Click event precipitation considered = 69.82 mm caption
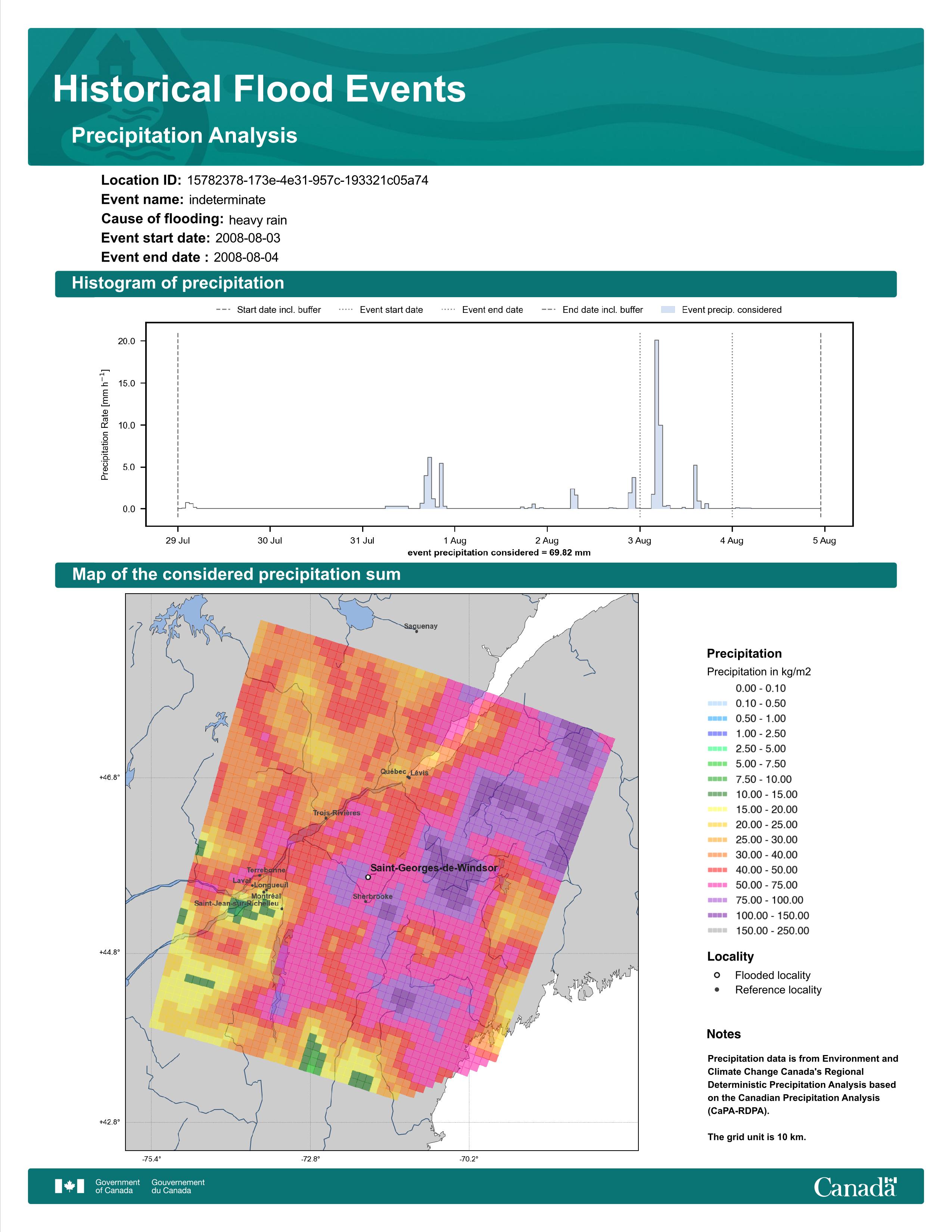 tap(499, 553)
